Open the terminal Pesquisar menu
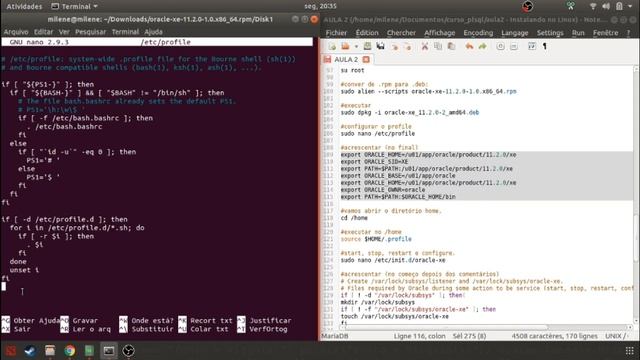 click(x=90, y=31)
